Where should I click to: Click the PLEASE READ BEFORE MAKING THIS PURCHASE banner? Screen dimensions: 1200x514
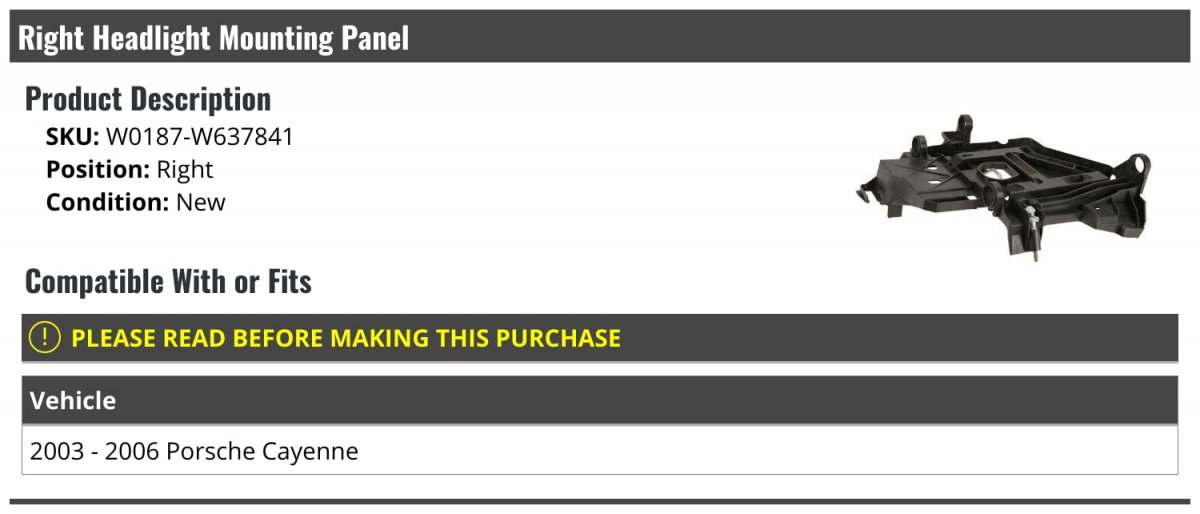coord(600,338)
